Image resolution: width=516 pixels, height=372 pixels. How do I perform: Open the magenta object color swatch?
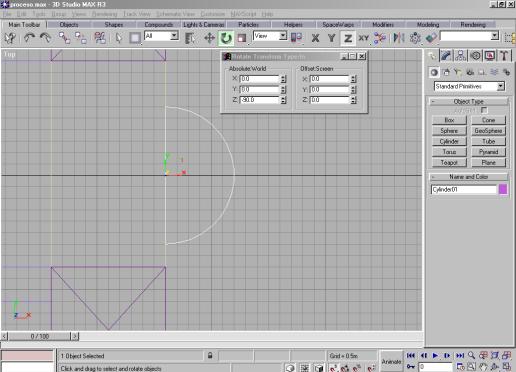coord(503,189)
